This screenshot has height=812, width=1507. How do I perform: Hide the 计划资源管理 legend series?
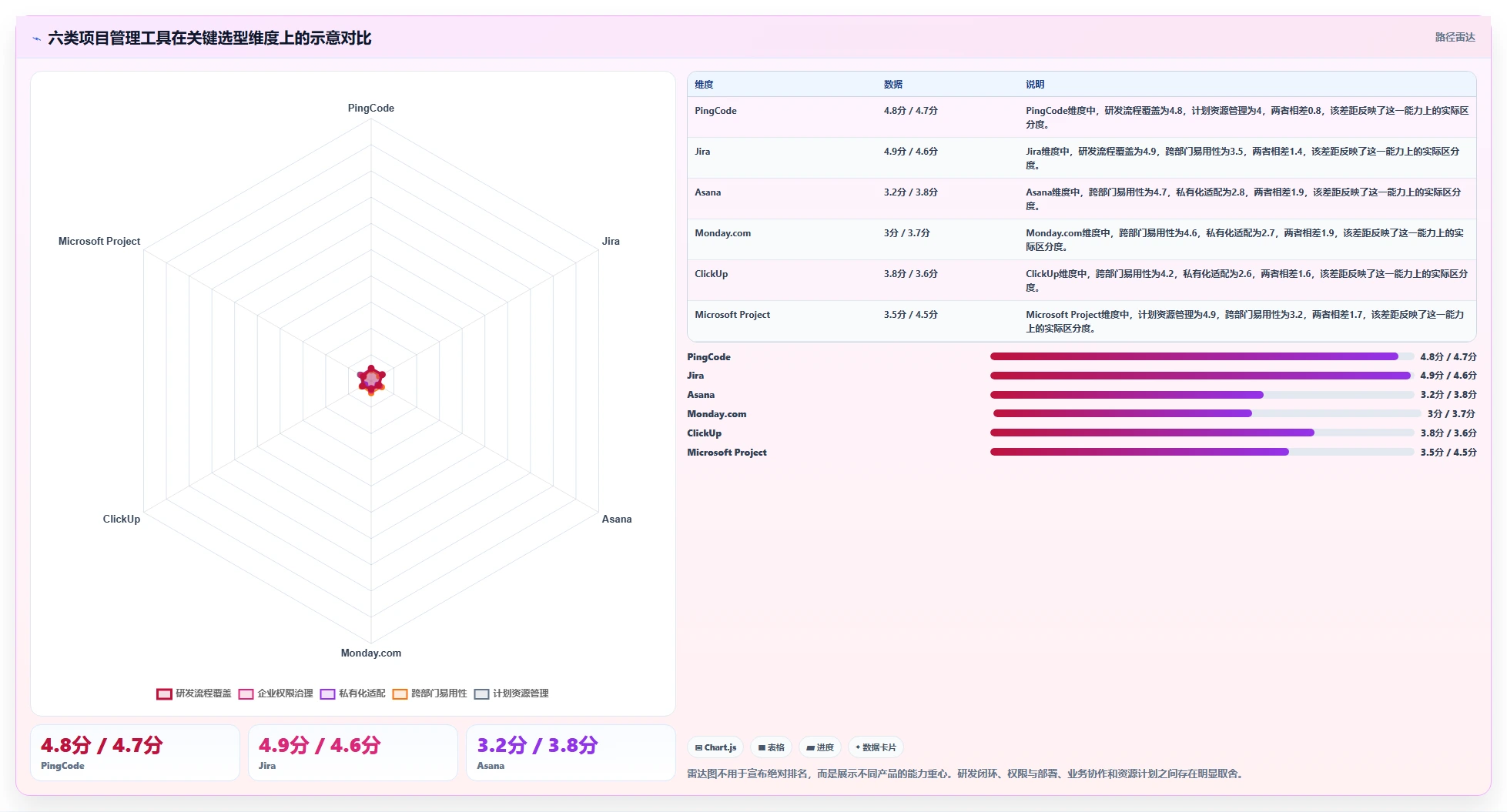pyautogui.click(x=511, y=693)
